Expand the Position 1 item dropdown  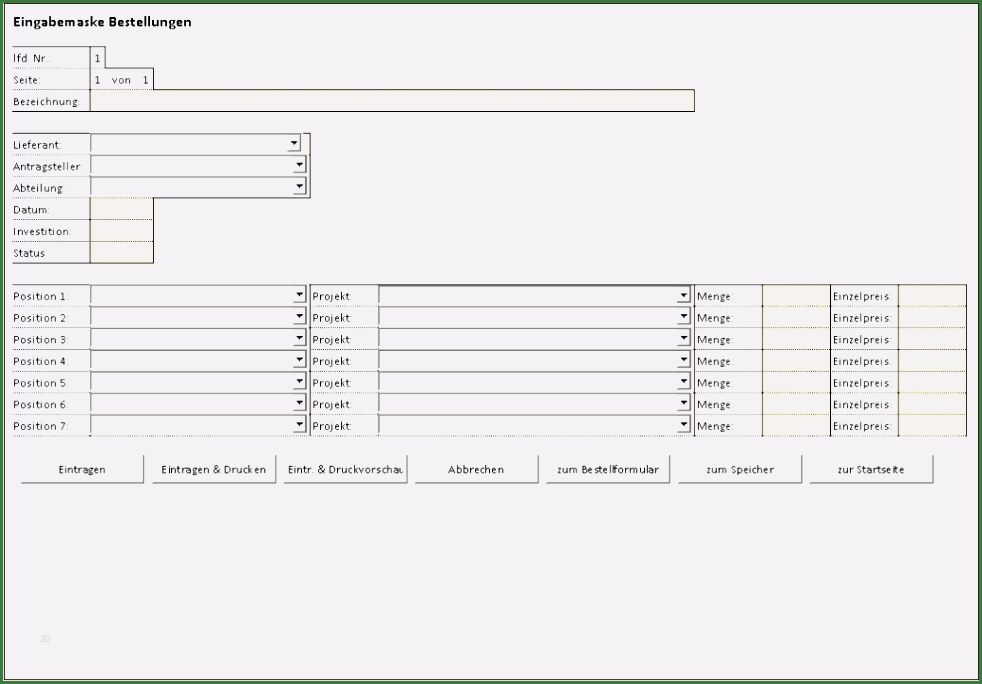tap(299, 296)
